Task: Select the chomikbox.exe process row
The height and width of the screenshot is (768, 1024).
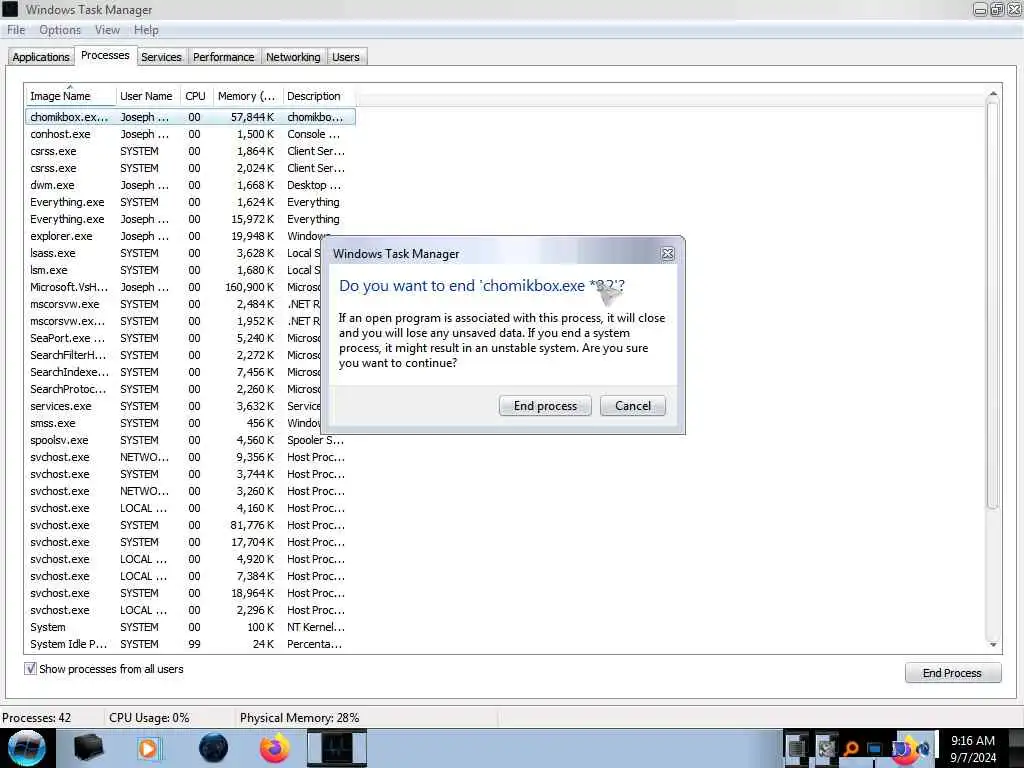Action: coord(190,117)
